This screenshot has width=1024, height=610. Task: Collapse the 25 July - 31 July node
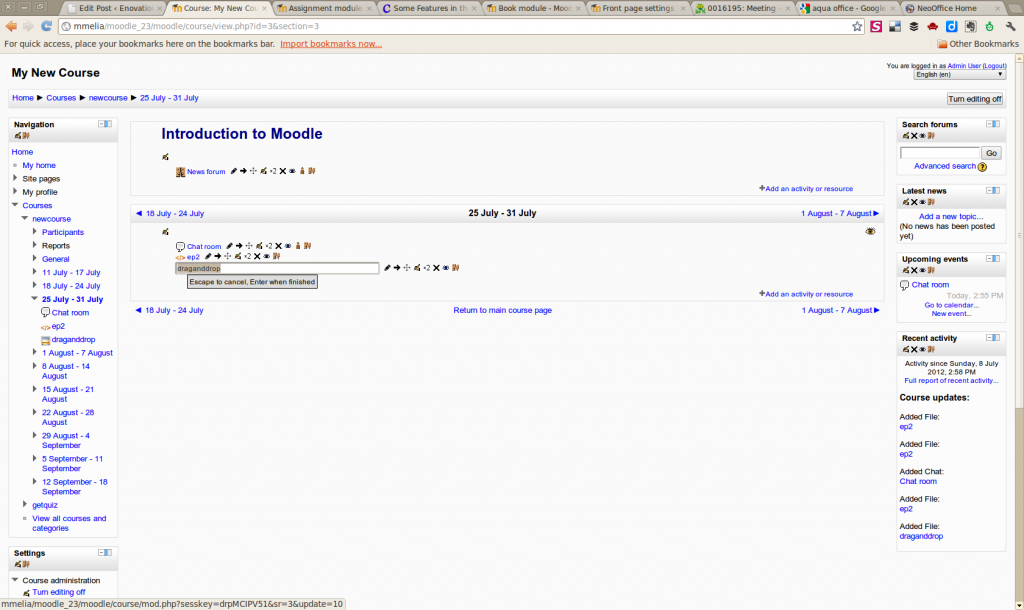click(35, 298)
